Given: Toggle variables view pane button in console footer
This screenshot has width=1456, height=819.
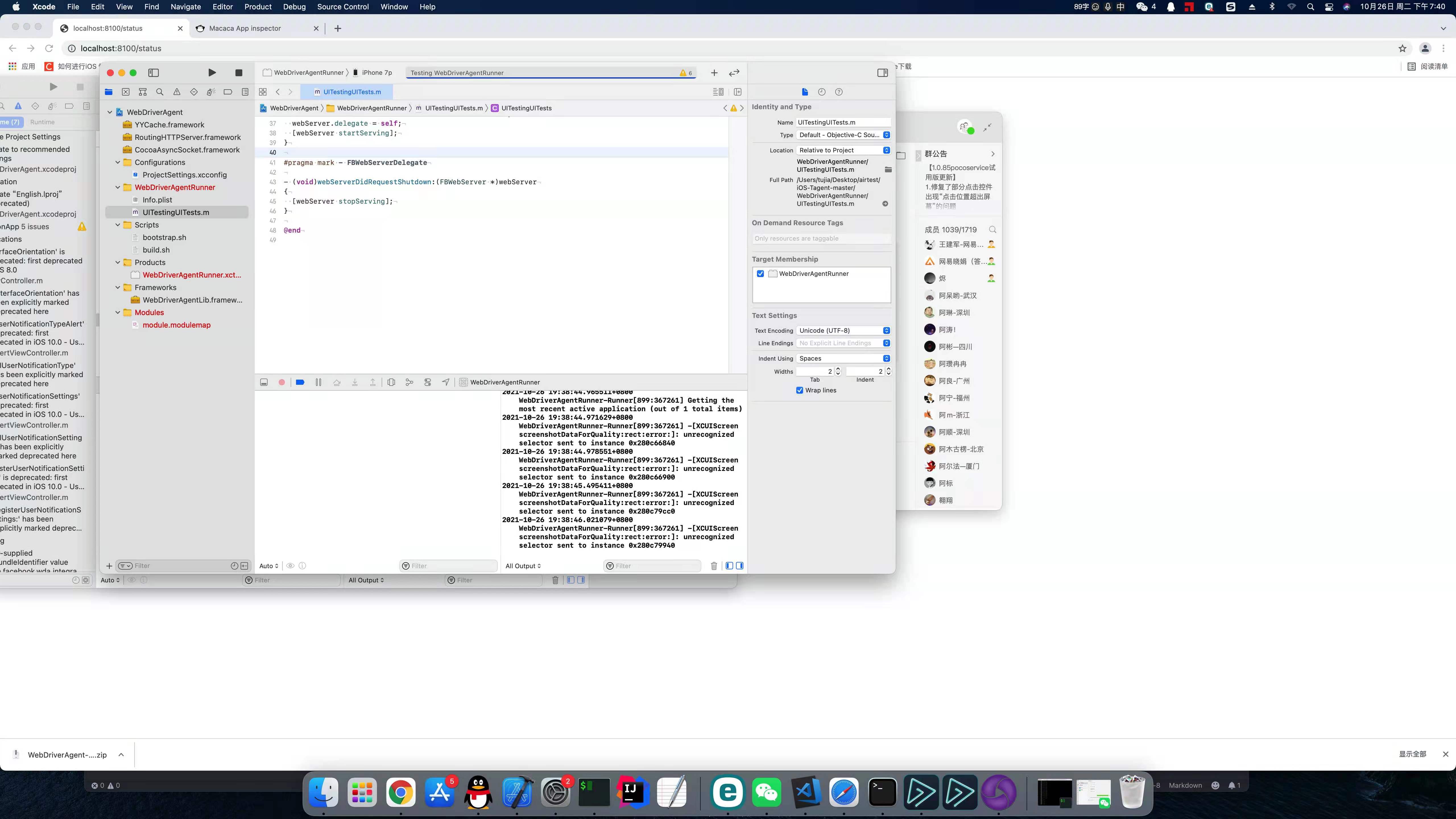Looking at the screenshot, I should click(729, 566).
